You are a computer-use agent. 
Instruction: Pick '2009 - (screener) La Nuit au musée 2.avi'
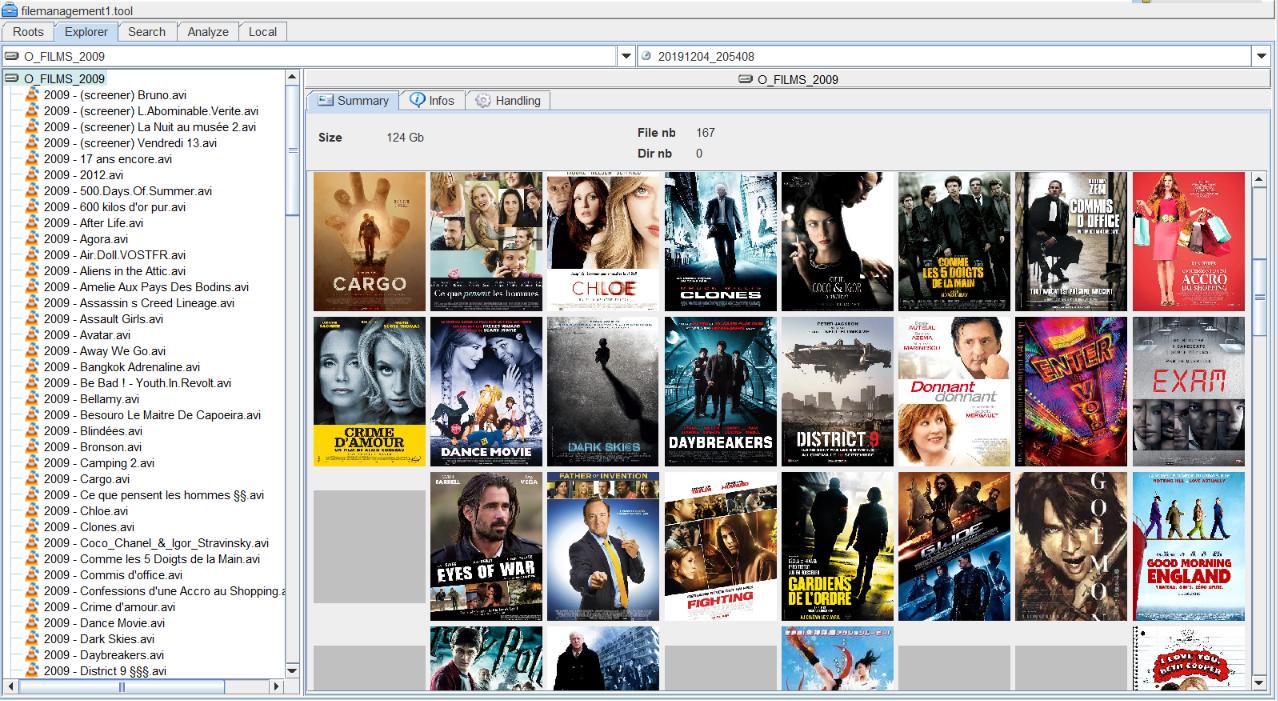tap(150, 127)
